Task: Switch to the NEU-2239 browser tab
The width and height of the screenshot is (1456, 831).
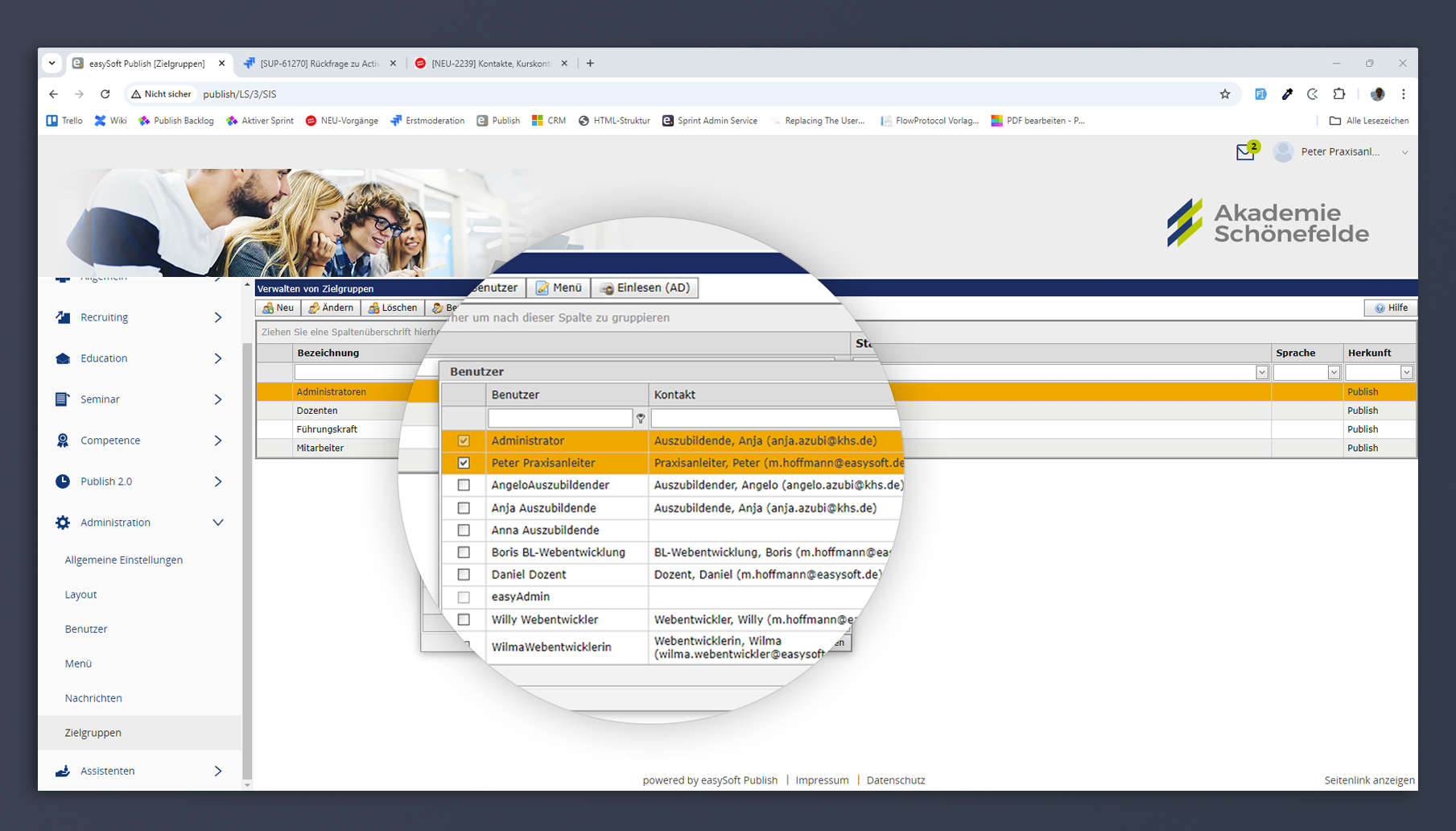Action: 490,64
